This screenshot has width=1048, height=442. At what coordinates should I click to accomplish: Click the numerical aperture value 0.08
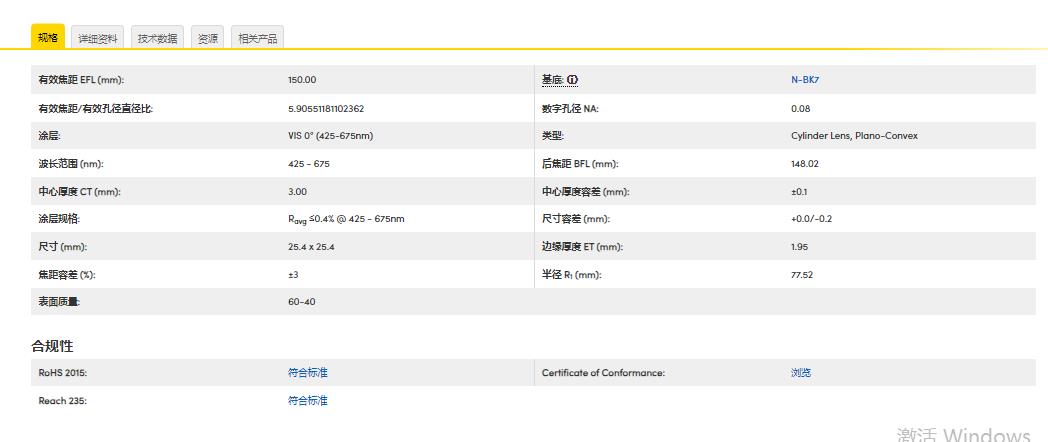pos(800,108)
